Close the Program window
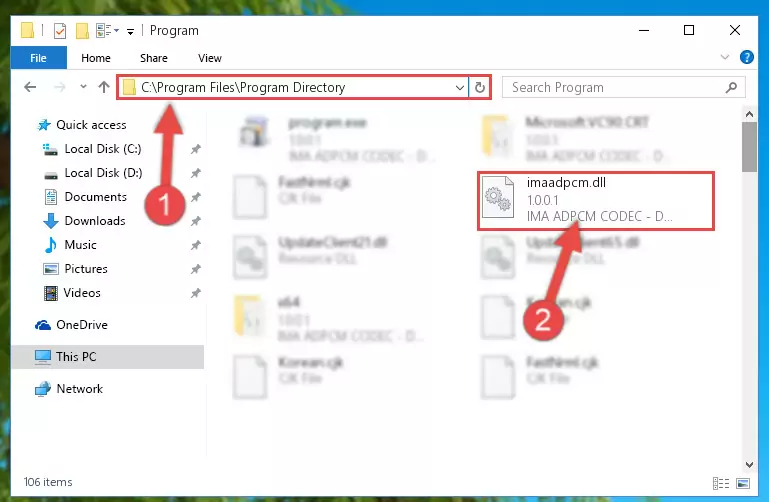 tap(735, 30)
